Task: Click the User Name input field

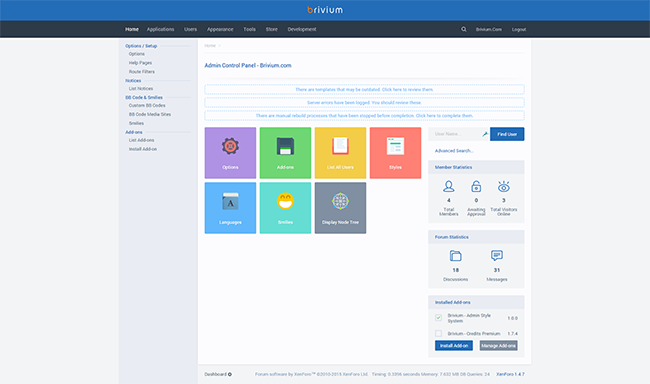Action: [459, 134]
